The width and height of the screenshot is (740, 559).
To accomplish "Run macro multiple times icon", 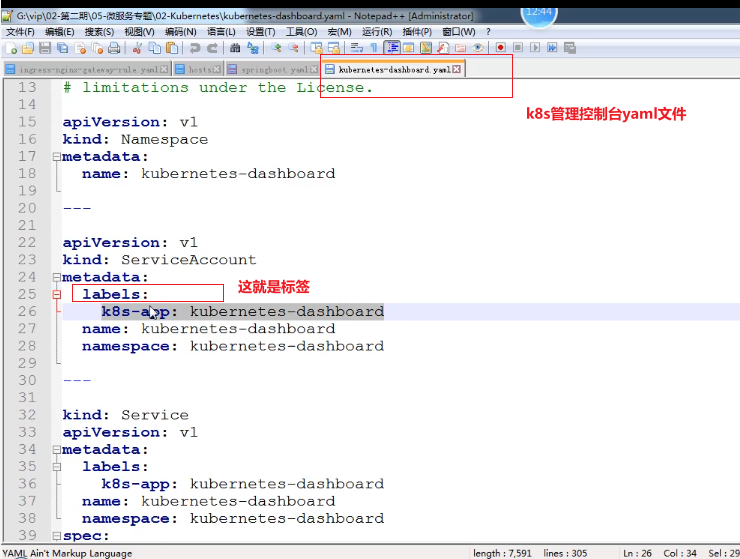I will (x=552, y=48).
